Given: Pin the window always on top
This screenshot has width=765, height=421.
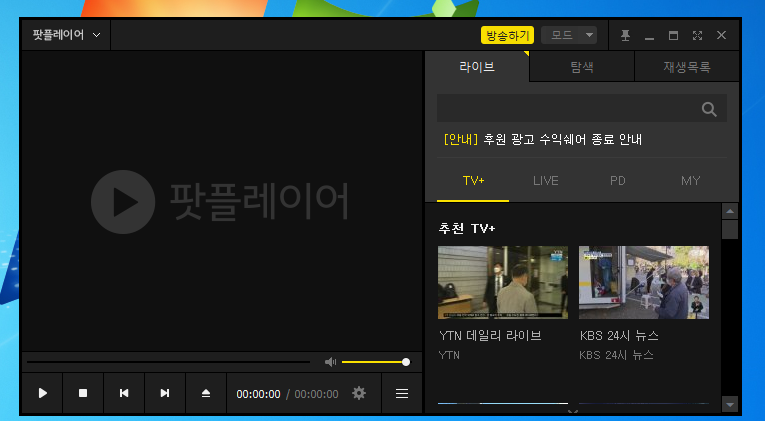Looking at the screenshot, I should click(x=625, y=35).
